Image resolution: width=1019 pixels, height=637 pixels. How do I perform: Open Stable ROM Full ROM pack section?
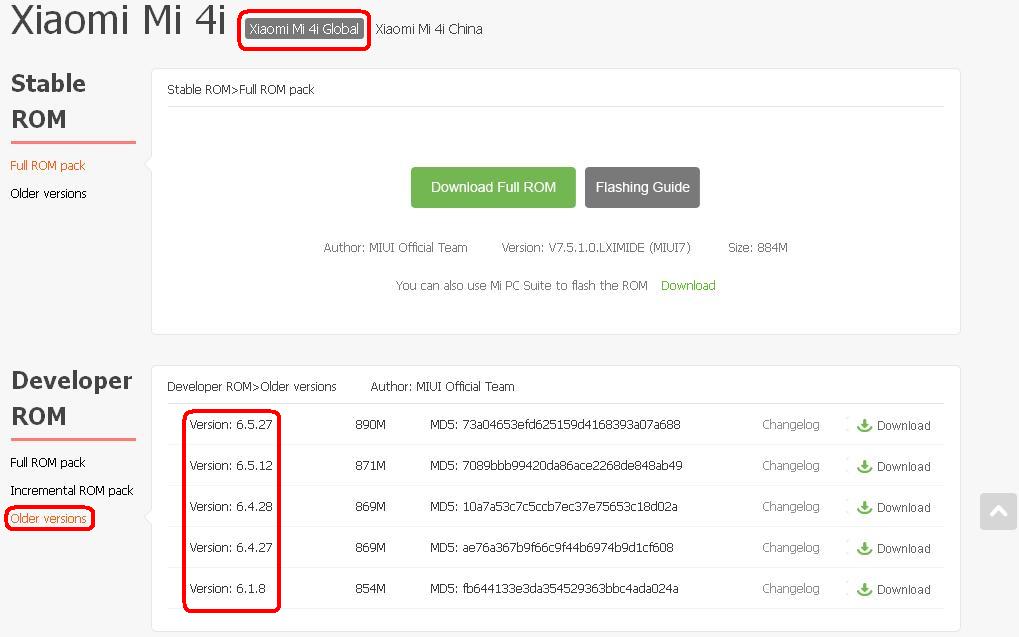[47, 165]
